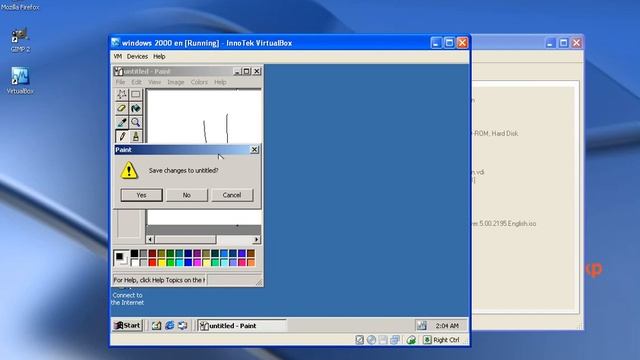Click No to discard changes
Screen dimensions: 640x360
click(187, 195)
